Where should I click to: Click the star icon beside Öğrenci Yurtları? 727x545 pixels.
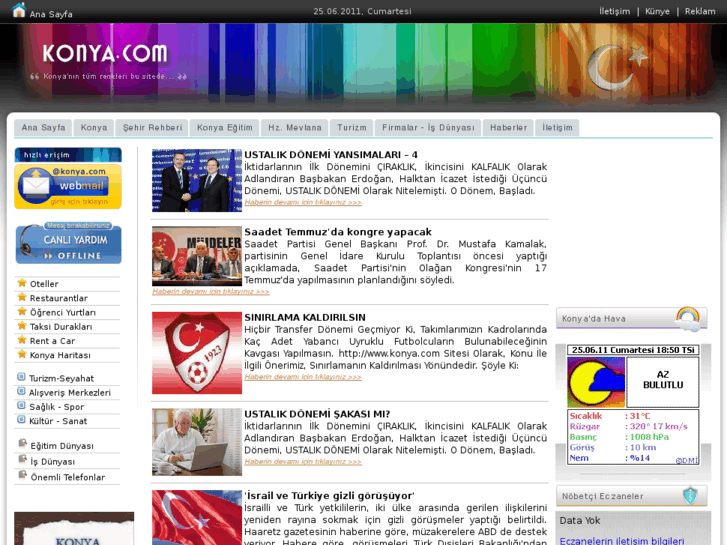click(x=22, y=312)
